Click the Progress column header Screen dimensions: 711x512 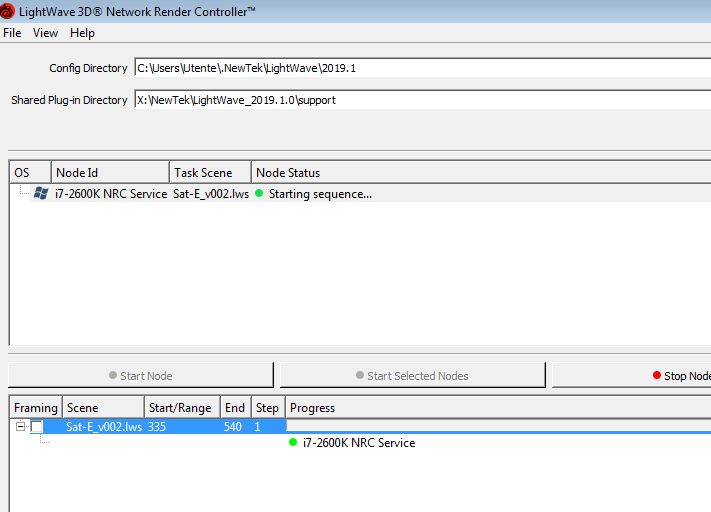point(498,408)
